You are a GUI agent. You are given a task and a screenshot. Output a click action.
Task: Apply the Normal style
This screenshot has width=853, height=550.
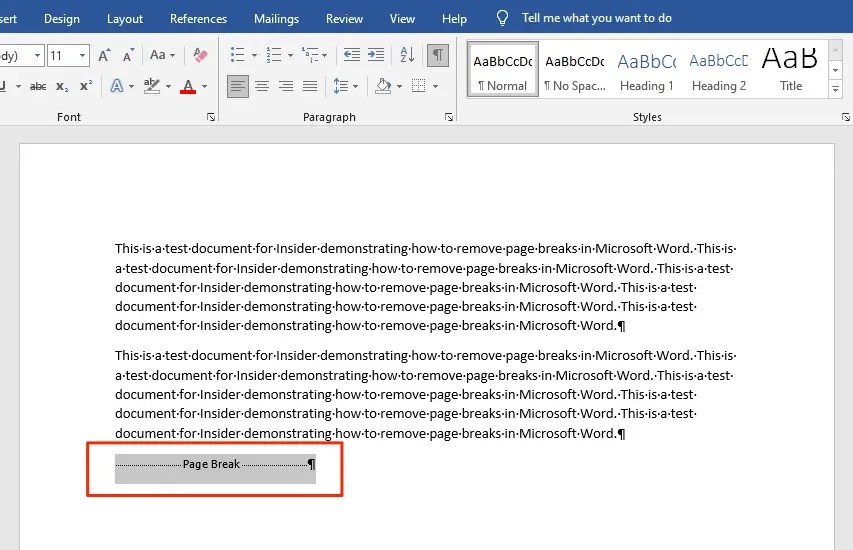point(503,69)
